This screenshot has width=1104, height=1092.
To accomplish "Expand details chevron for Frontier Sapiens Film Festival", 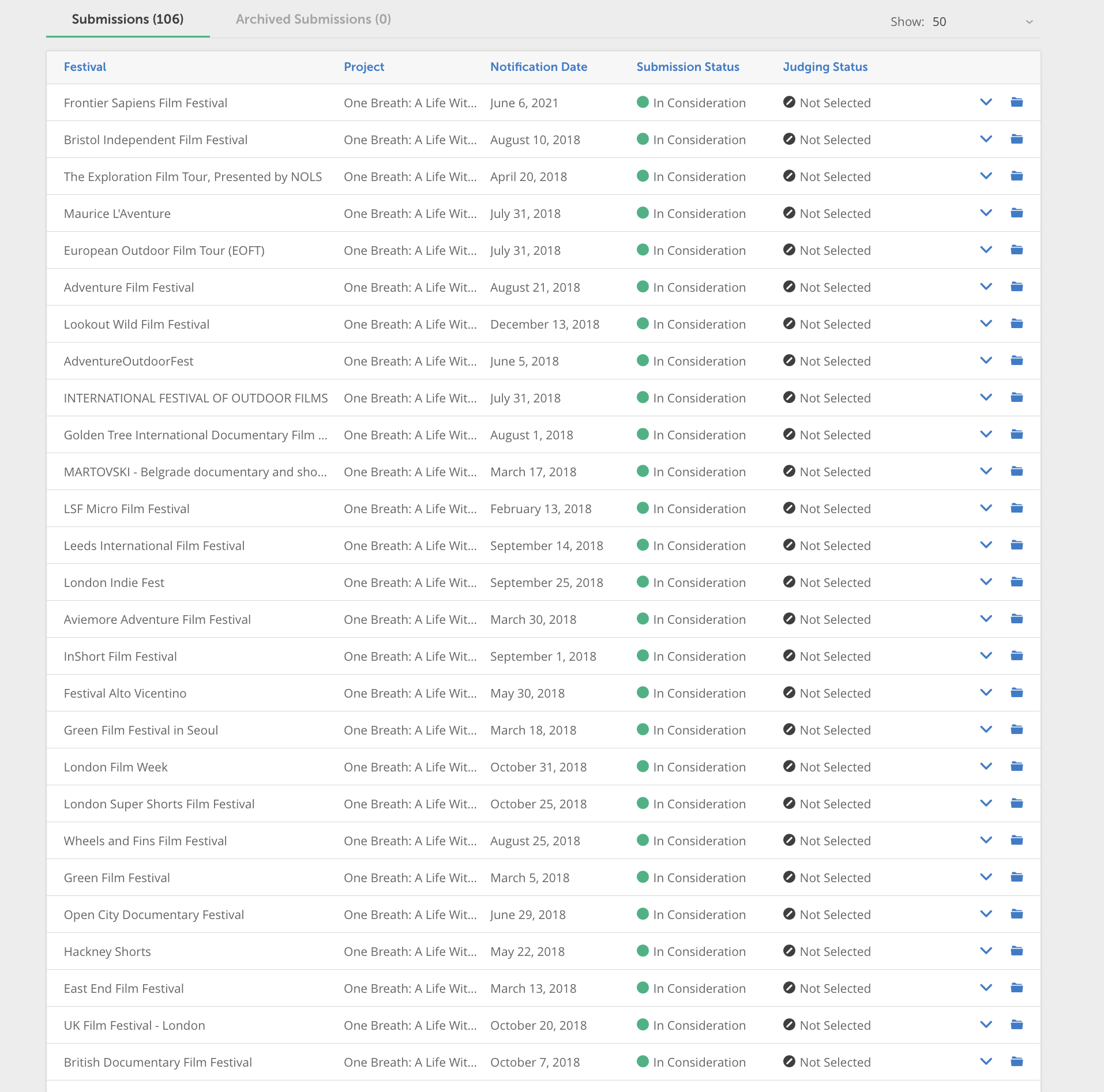I will 986,102.
